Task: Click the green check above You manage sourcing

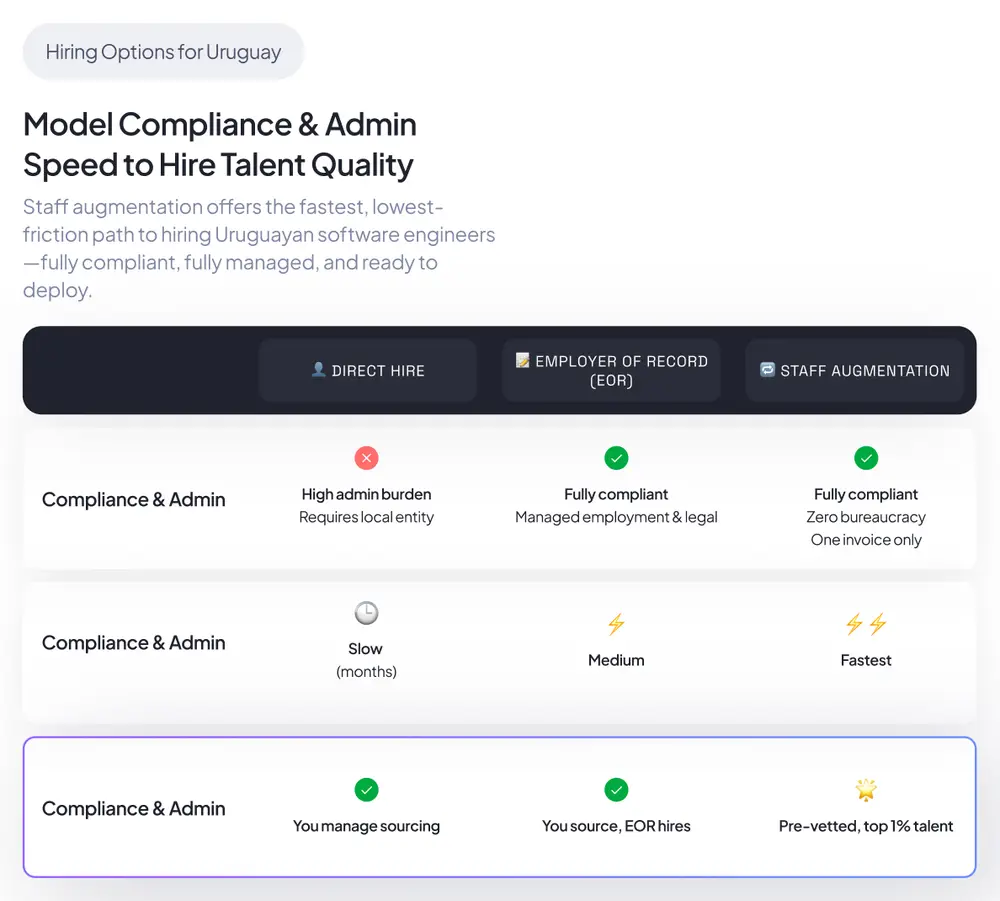Action: [x=366, y=789]
